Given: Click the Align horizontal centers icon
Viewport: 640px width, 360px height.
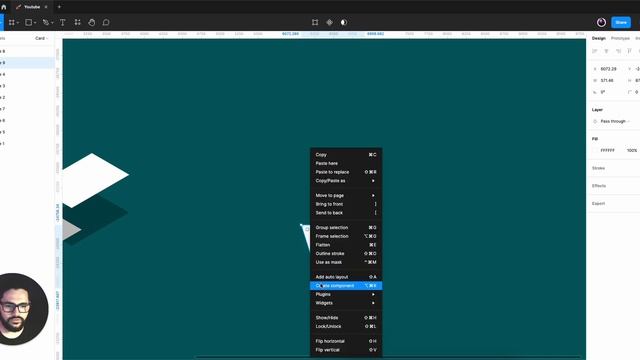Looking at the screenshot, I should pos(607,51).
